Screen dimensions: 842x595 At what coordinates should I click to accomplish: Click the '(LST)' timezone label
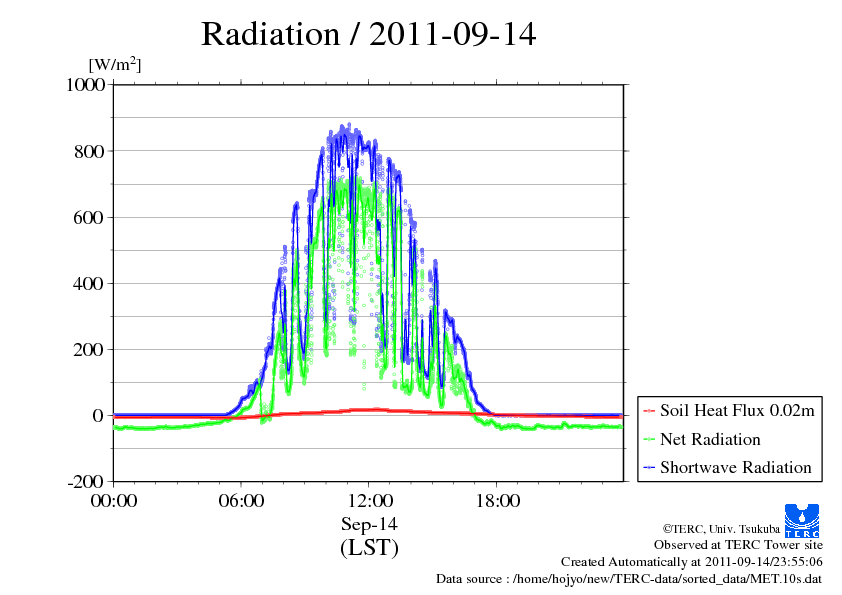369,548
